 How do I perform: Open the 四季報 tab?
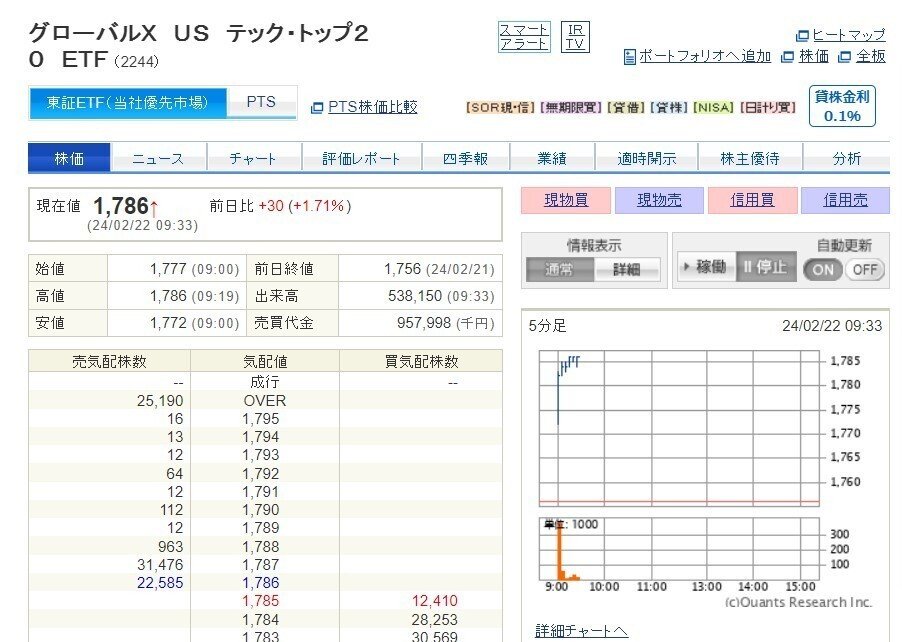[x=465, y=158]
